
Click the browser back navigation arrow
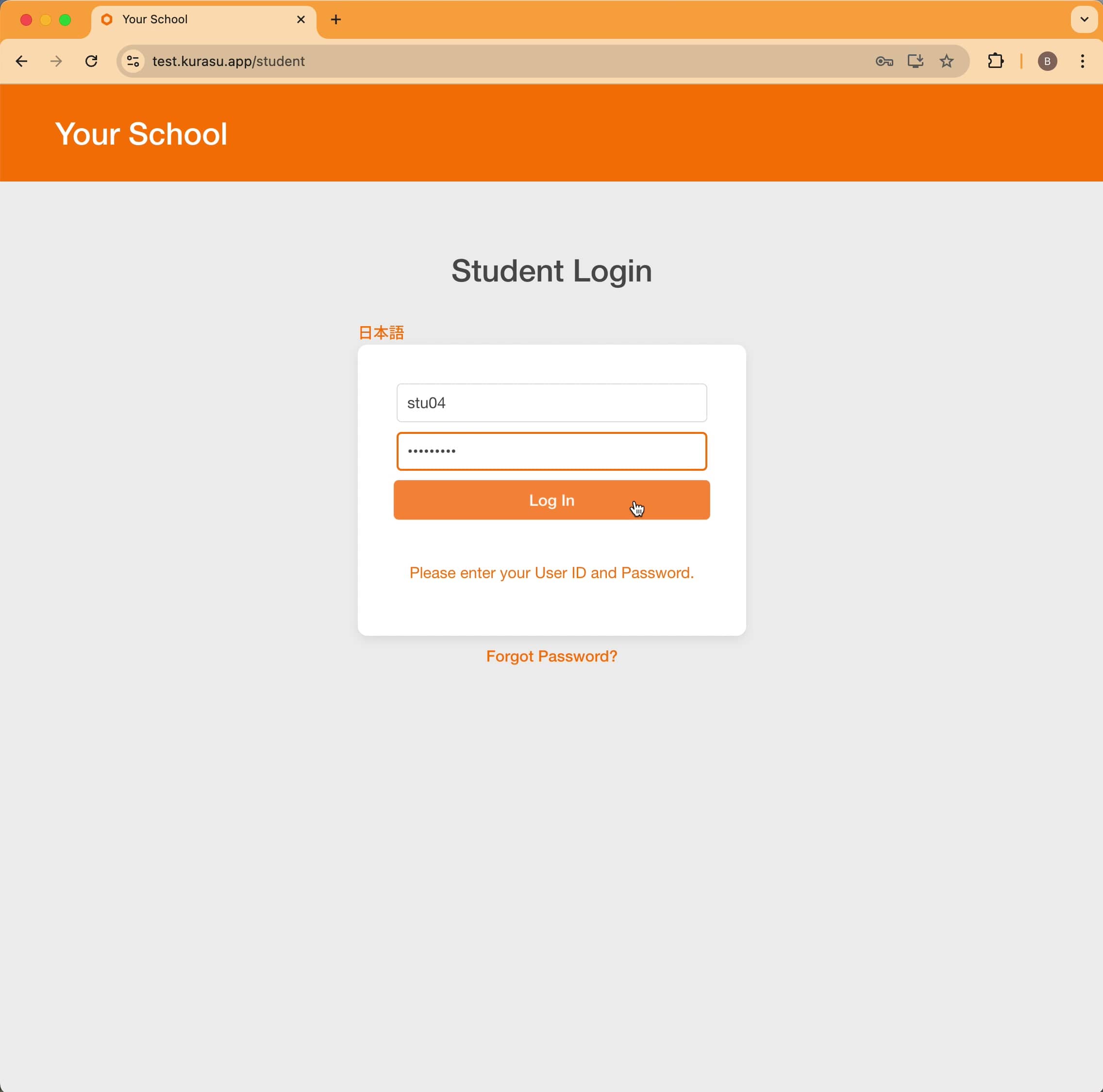(x=22, y=61)
